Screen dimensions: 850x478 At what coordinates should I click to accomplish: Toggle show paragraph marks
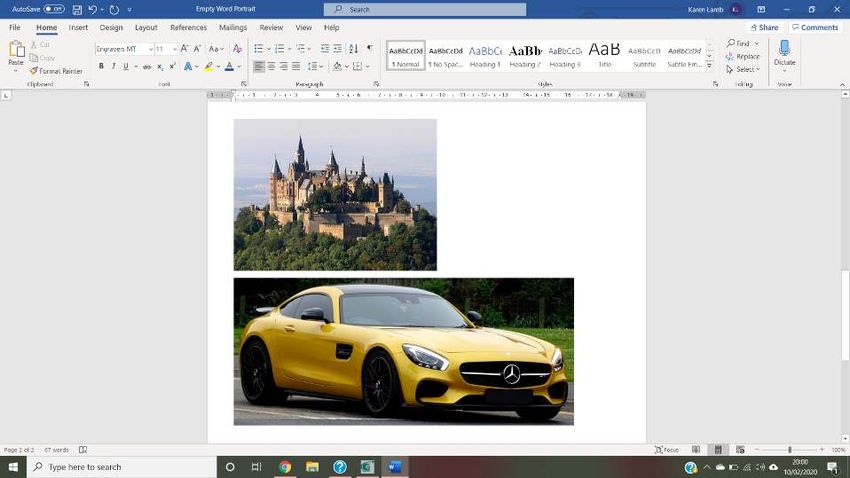point(370,49)
